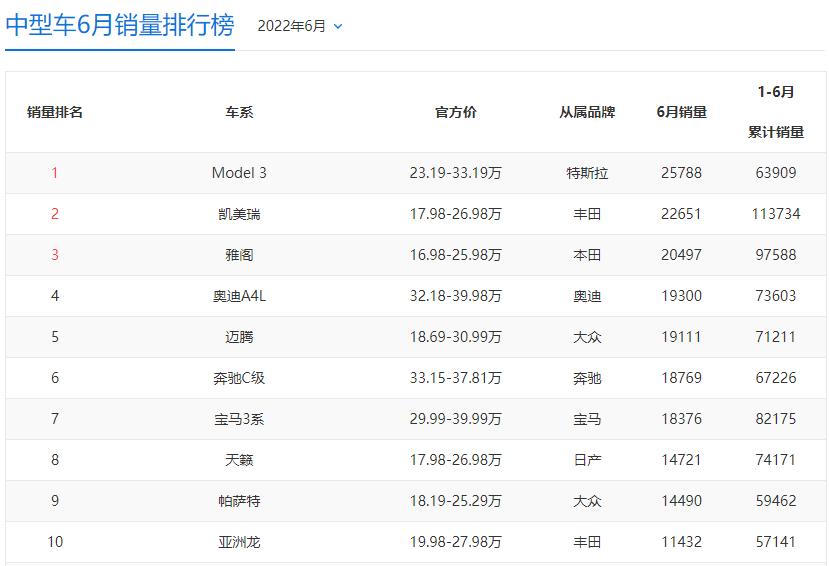Click June sales value 22651
This screenshot has height=566, width=829.
681,214
